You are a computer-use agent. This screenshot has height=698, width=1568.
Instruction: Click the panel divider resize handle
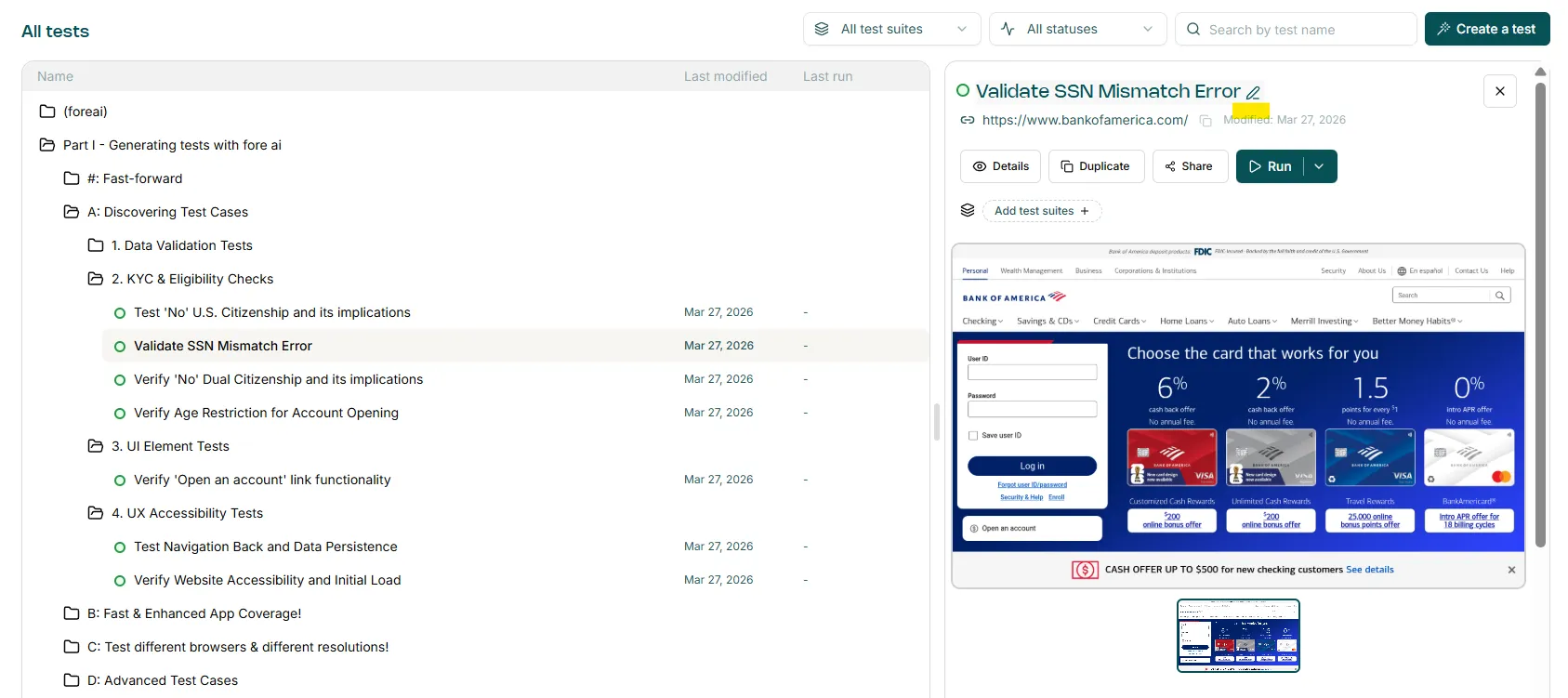(x=937, y=422)
